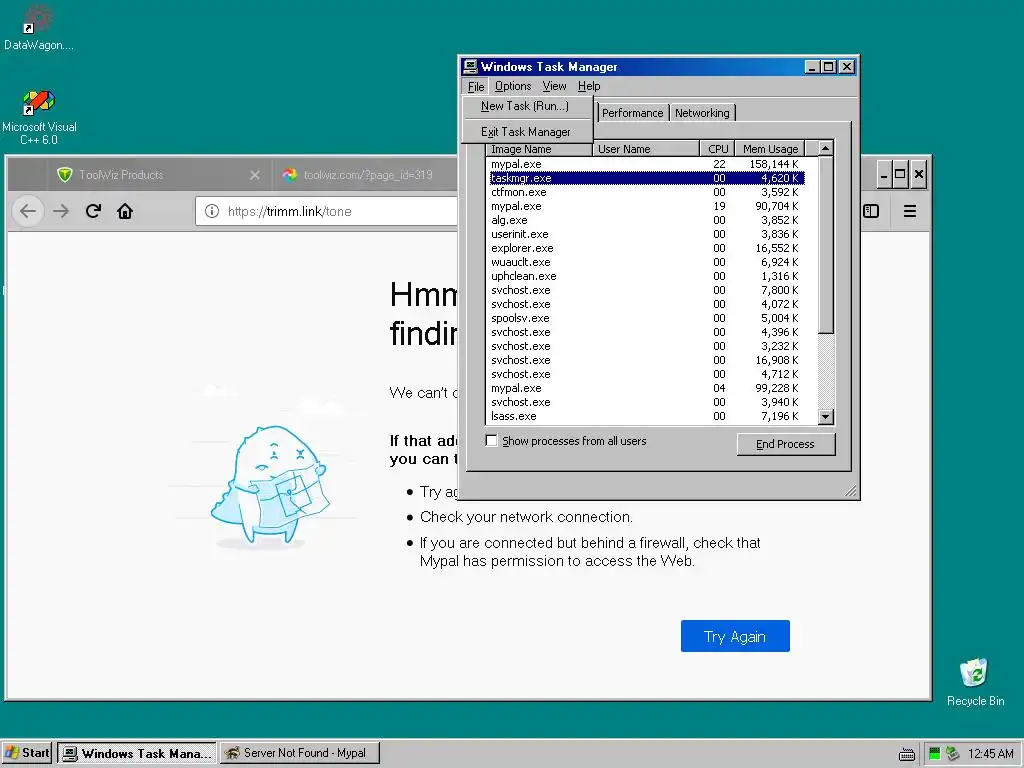The image size is (1024, 768).
Task: Select the alg.exe process row
Action: click(647, 220)
